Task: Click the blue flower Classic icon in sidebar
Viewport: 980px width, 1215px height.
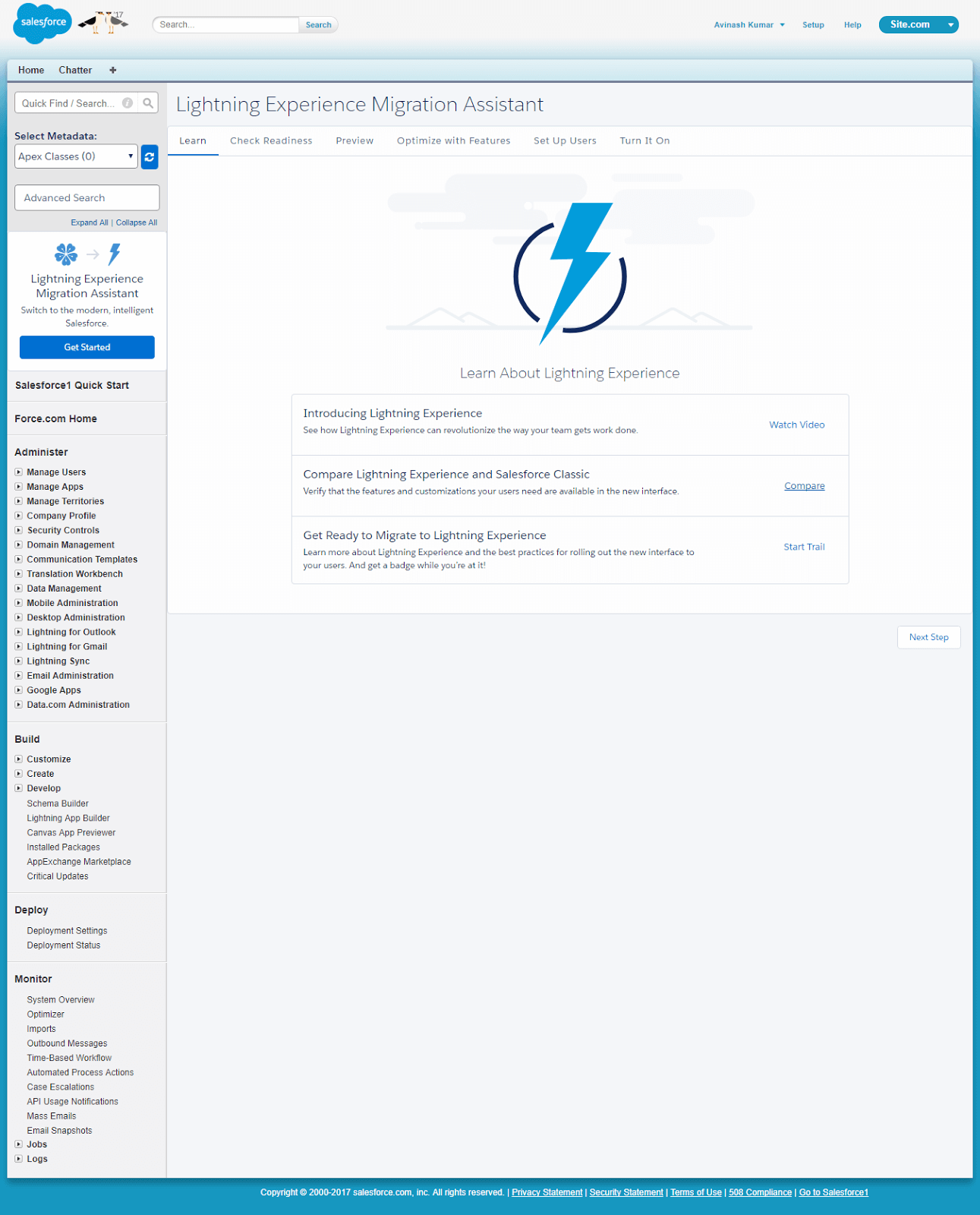Action: tap(66, 254)
